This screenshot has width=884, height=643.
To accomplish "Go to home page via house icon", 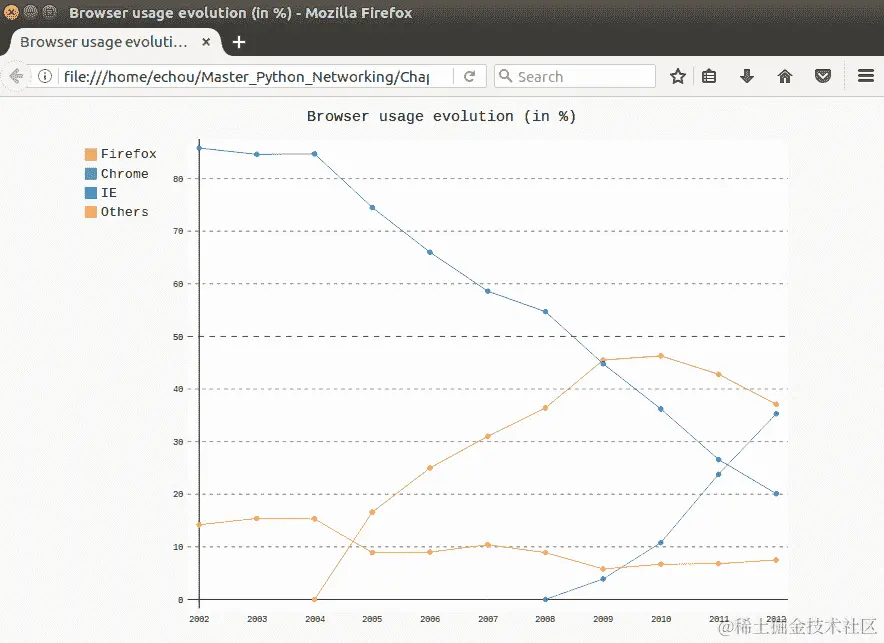I will [x=785, y=76].
